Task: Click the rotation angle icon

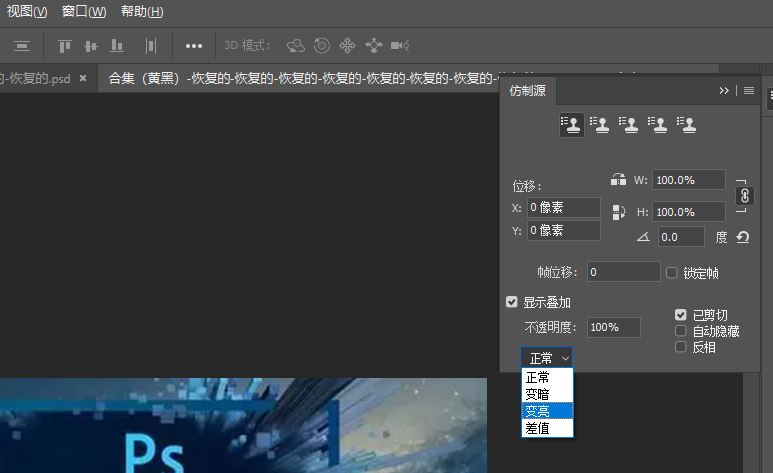Action: [643, 237]
